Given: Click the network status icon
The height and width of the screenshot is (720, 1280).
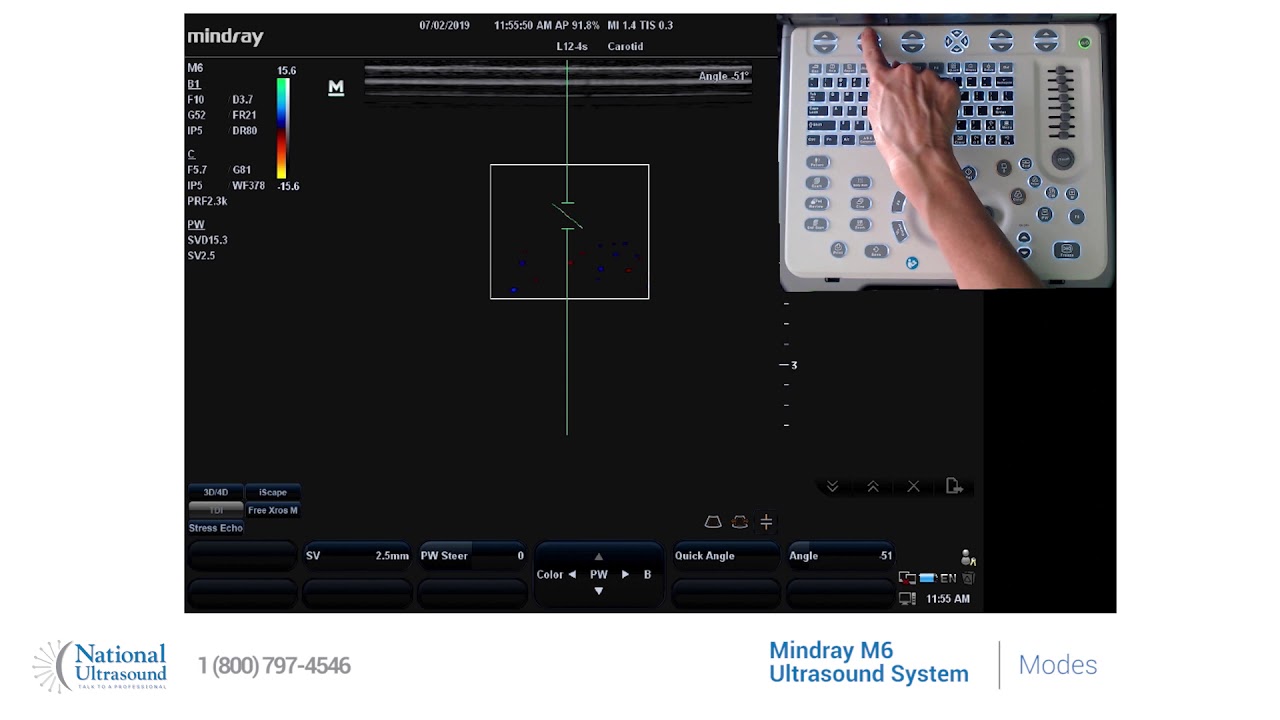Looking at the screenshot, I should tap(907, 578).
